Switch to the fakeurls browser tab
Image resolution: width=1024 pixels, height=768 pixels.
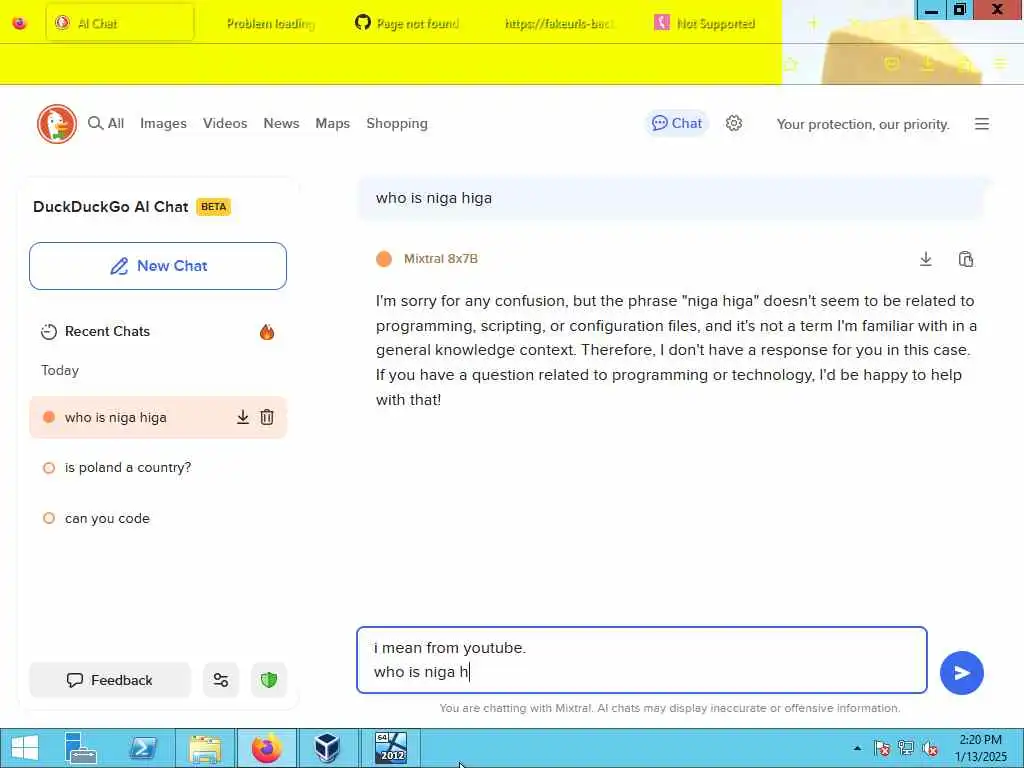click(x=560, y=24)
